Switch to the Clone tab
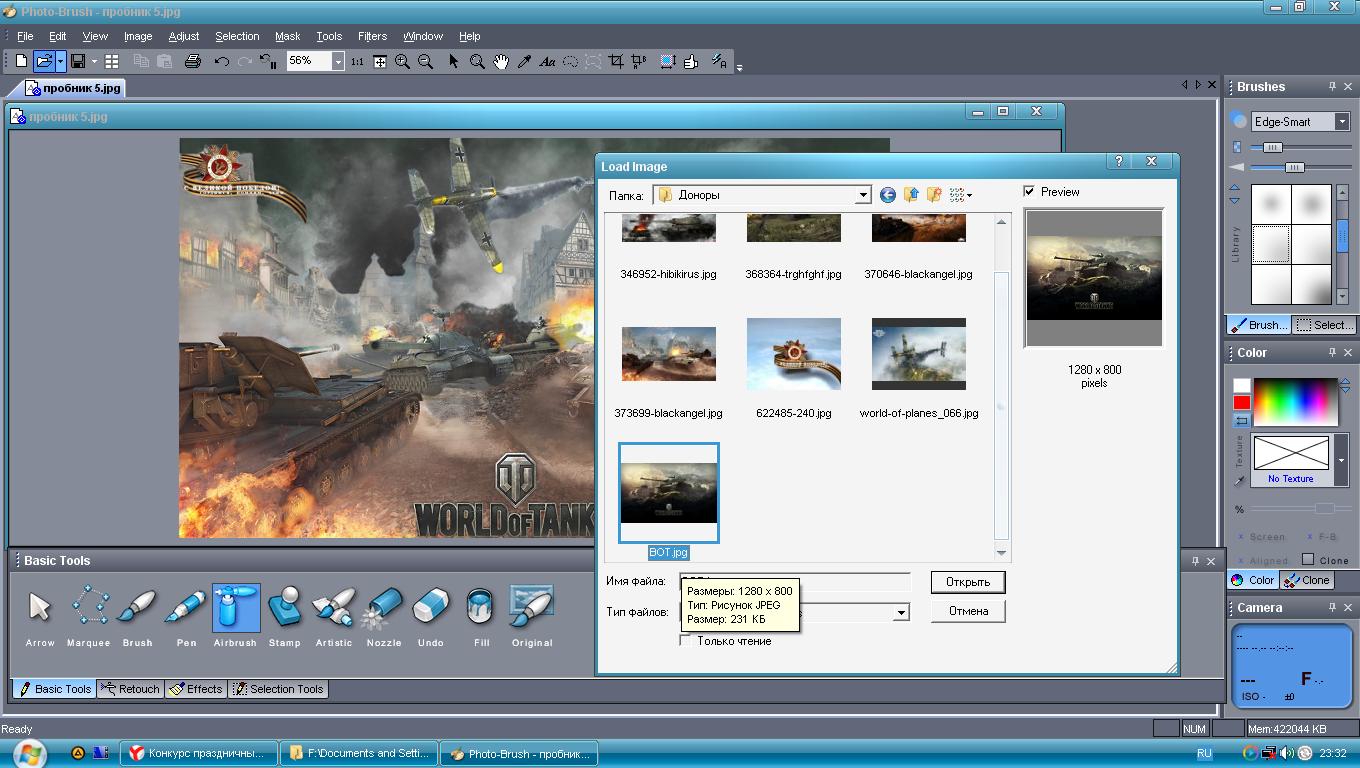1360x768 pixels. click(x=1308, y=580)
